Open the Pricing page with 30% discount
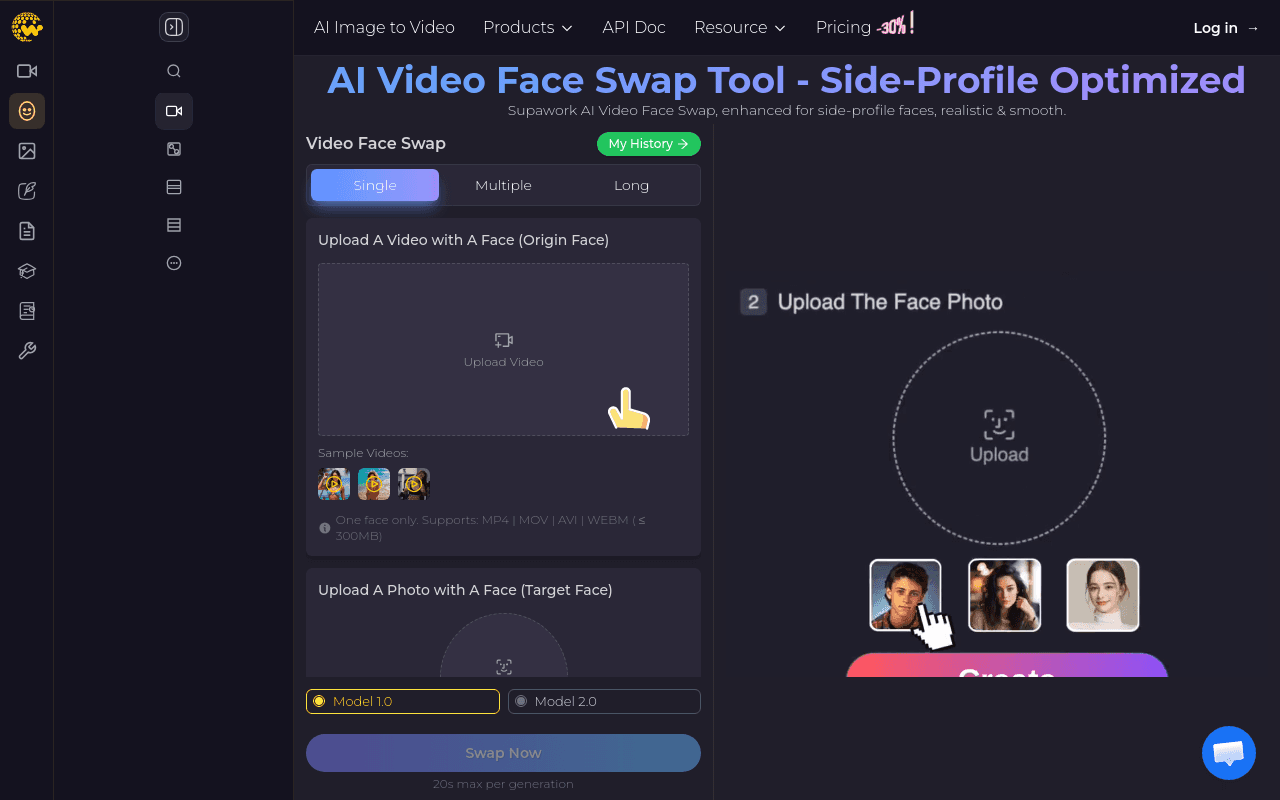1280x800 pixels. [865, 26]
